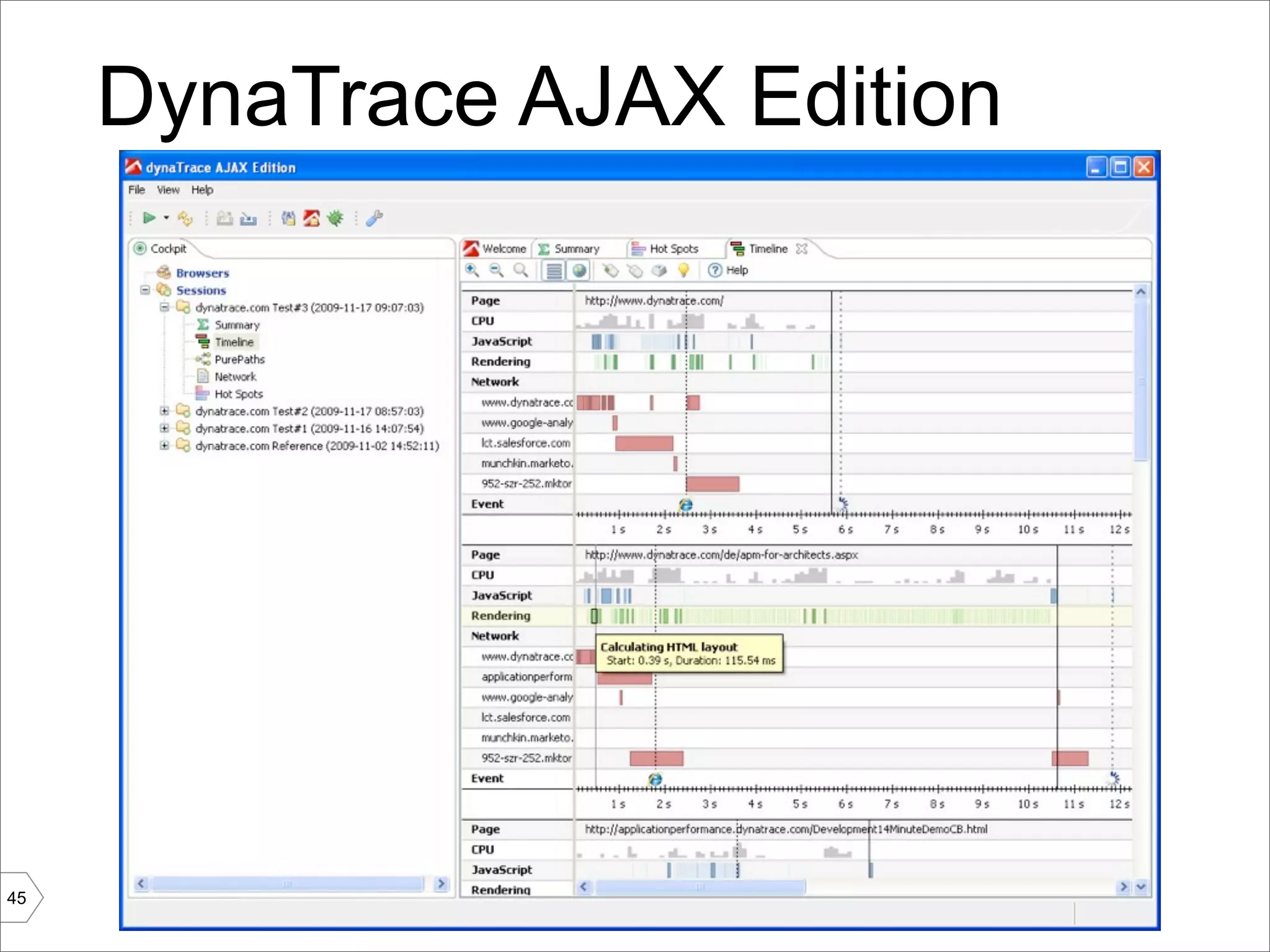Image resolution: width=1270 pixels, height=952 pixels.
Task: Expand dynatrace.com Test#2 session node
Action: pyautogui.click(x=164, y=411)
